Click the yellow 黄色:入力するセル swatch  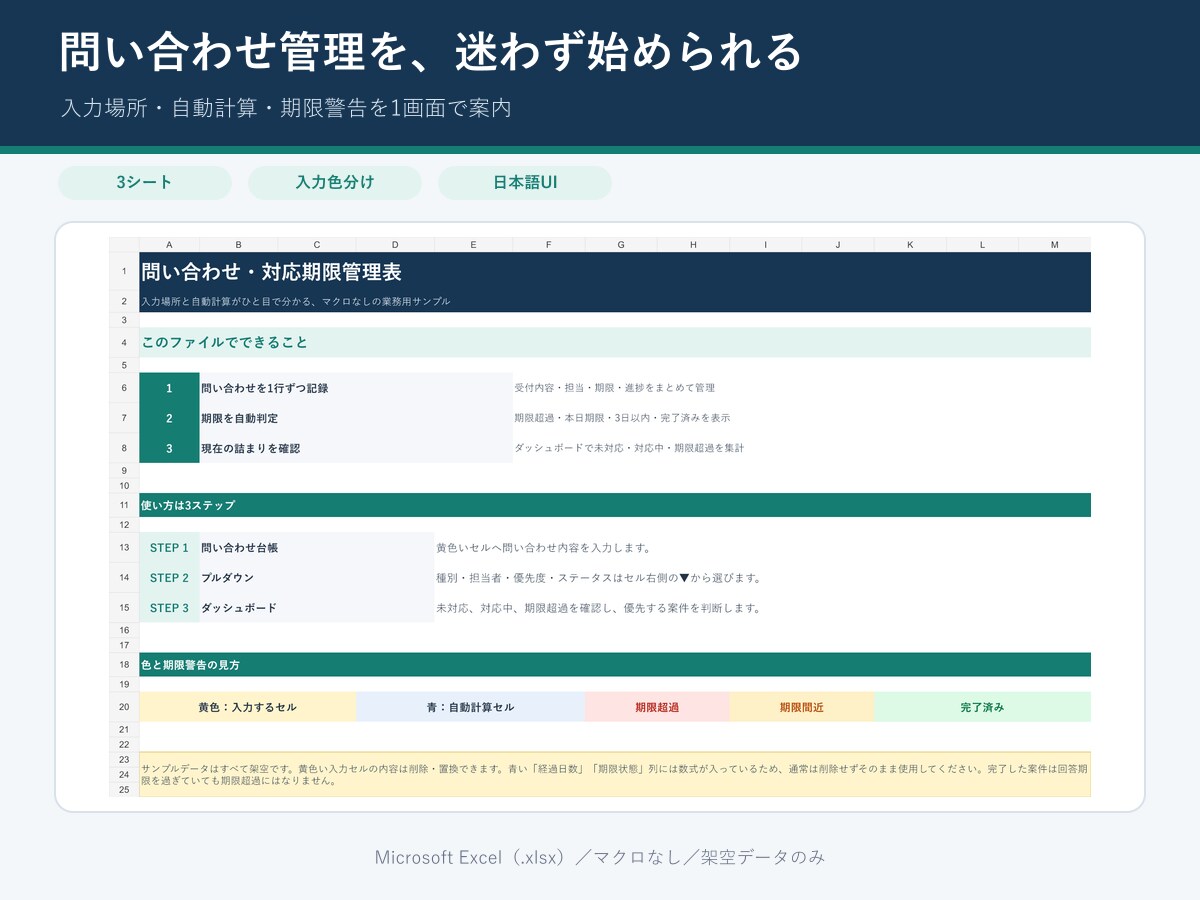(248, 707)
